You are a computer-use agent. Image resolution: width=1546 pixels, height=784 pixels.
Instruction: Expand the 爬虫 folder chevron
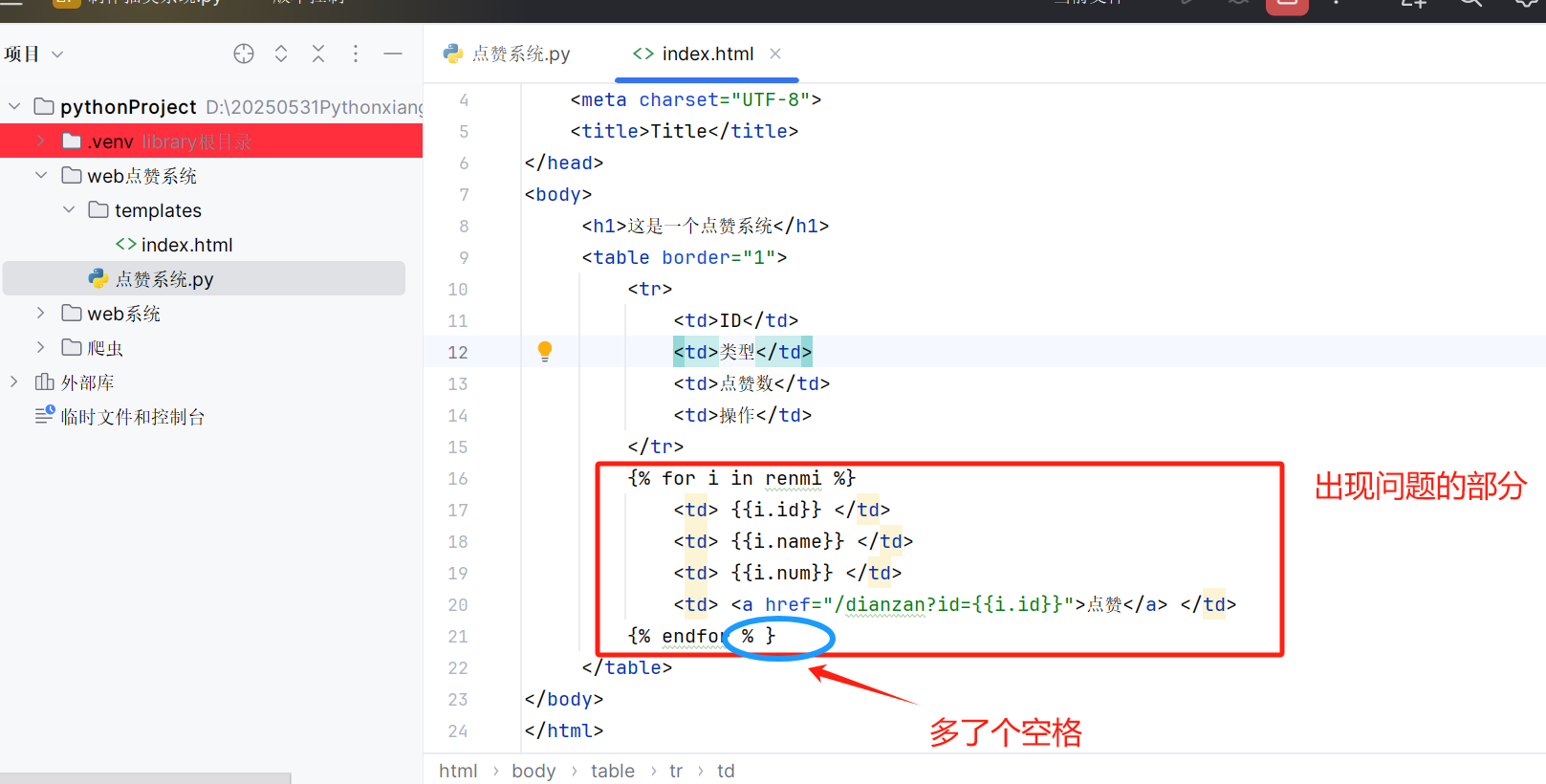click(41, 347)
